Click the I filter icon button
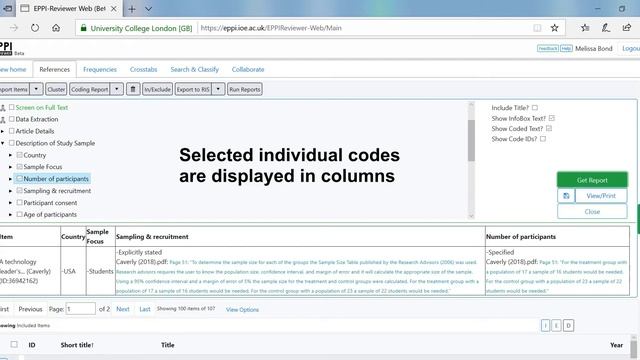640x360 pixels. click(x=545, y=325)
